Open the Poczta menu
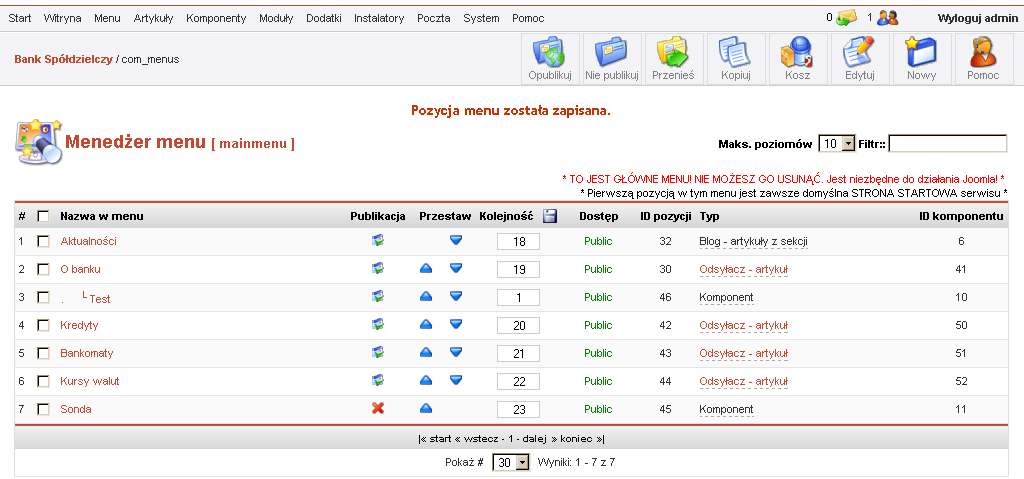The image size is (1024, 479). pyautogui.click(x=434, y=18)
